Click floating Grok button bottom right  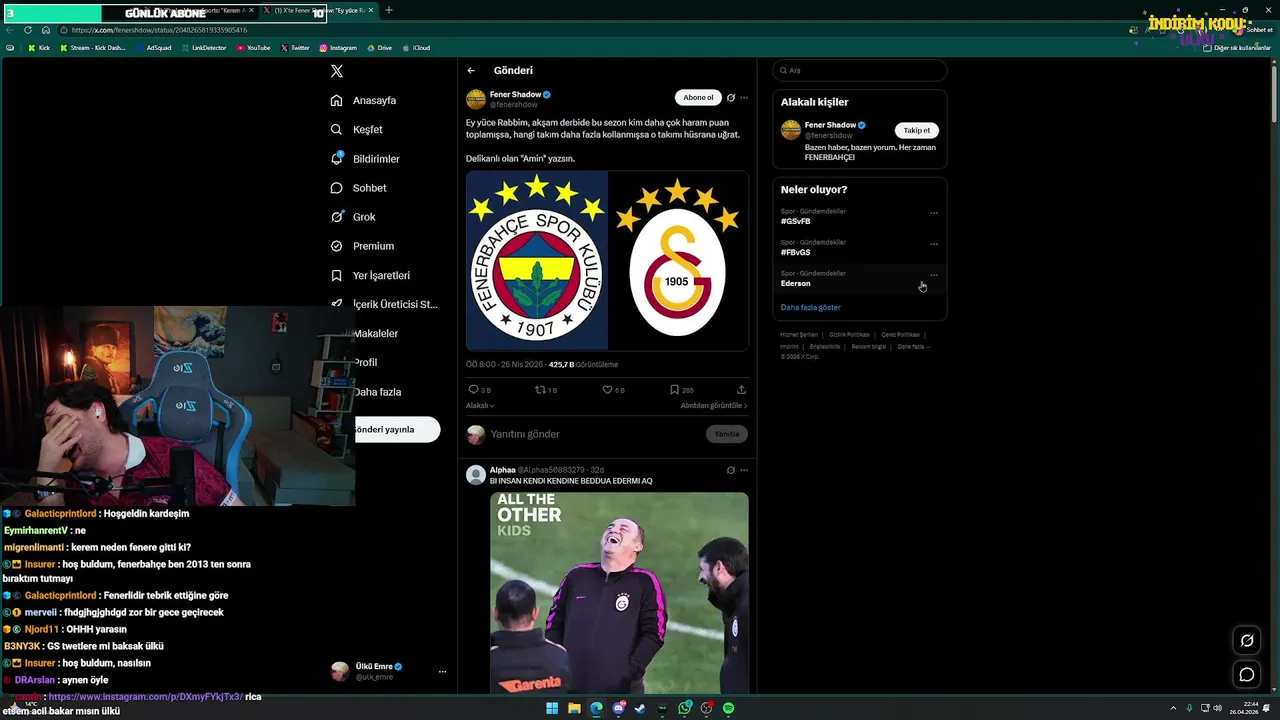click(x=1247, y=641)
